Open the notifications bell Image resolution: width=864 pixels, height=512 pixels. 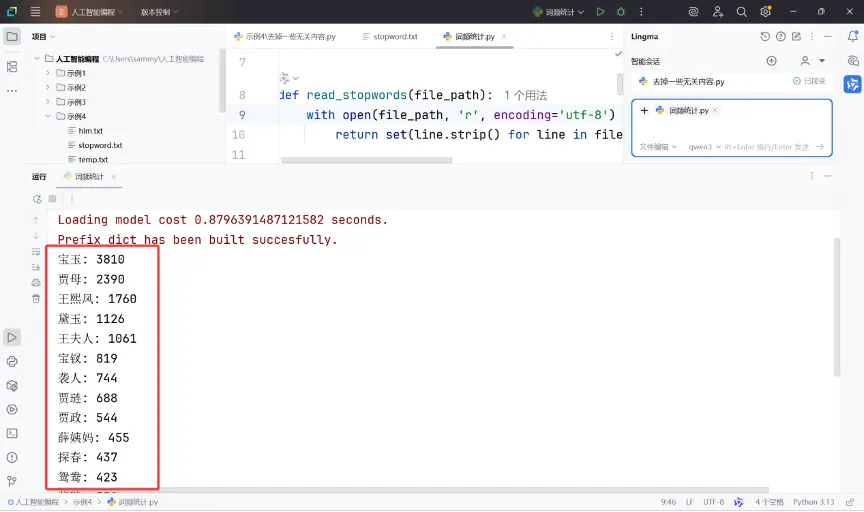click(852, 36)
